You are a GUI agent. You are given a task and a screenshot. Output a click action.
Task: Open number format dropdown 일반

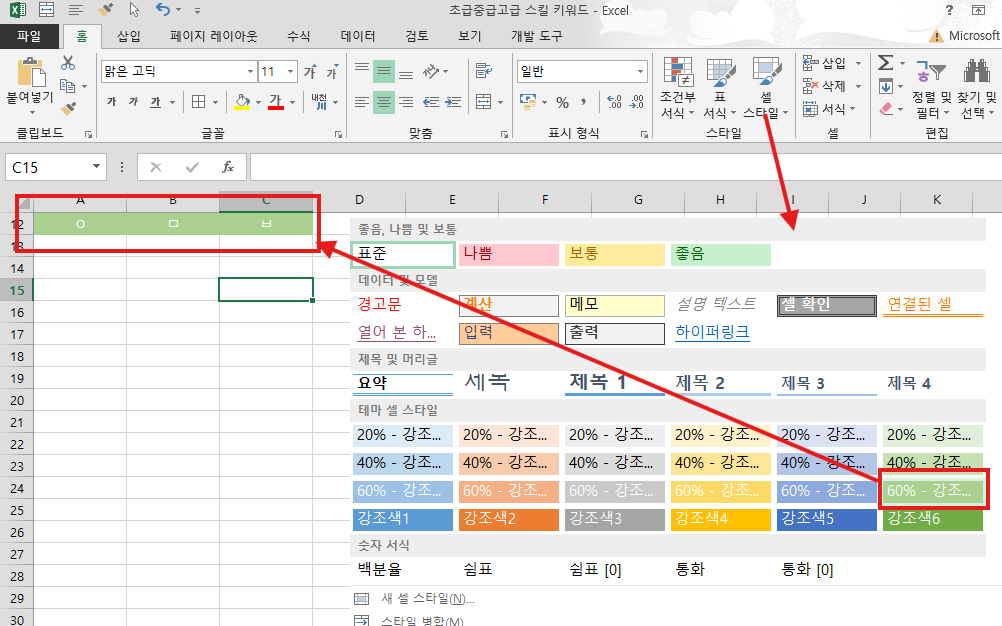tap(640, 72)
